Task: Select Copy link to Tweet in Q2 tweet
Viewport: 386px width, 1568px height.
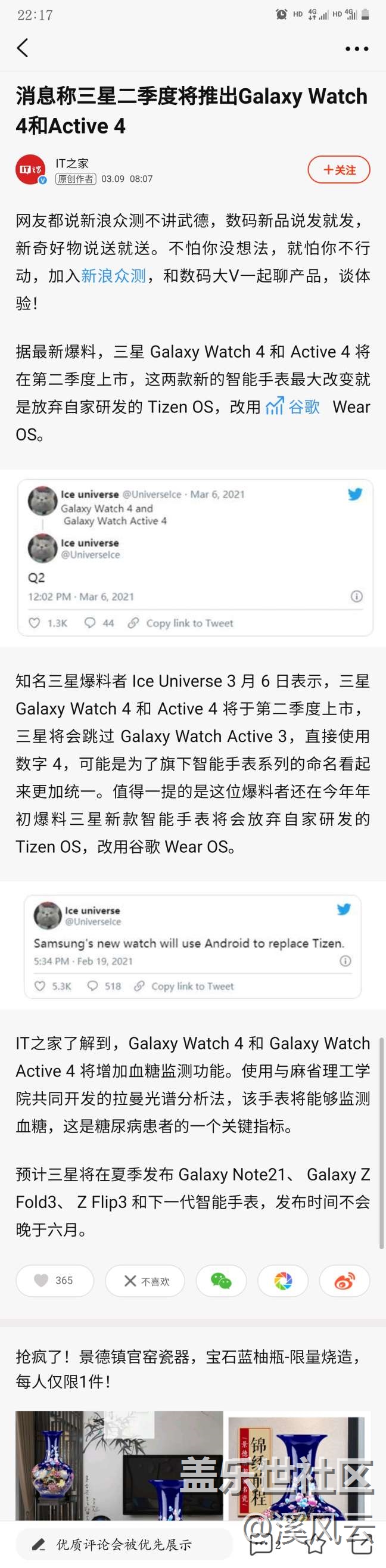Action: 181,623
